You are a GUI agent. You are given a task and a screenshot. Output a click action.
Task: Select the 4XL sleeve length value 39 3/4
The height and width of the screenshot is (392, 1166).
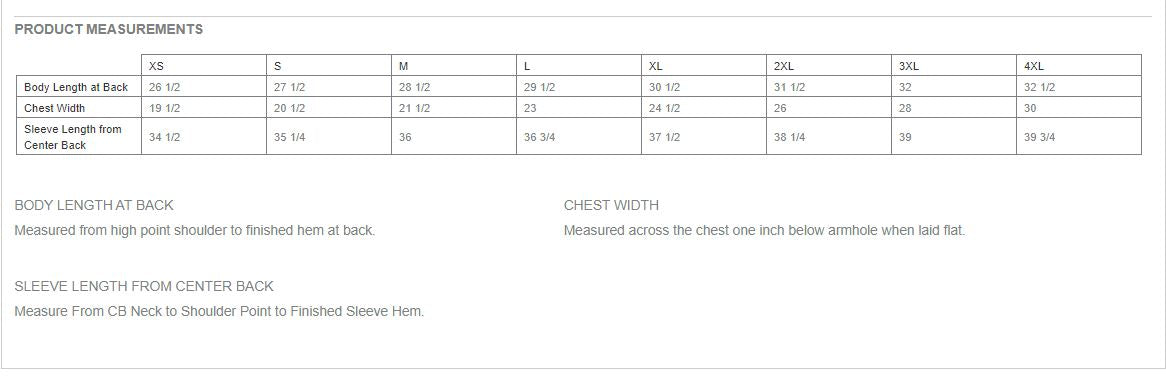click(1040, 137)
